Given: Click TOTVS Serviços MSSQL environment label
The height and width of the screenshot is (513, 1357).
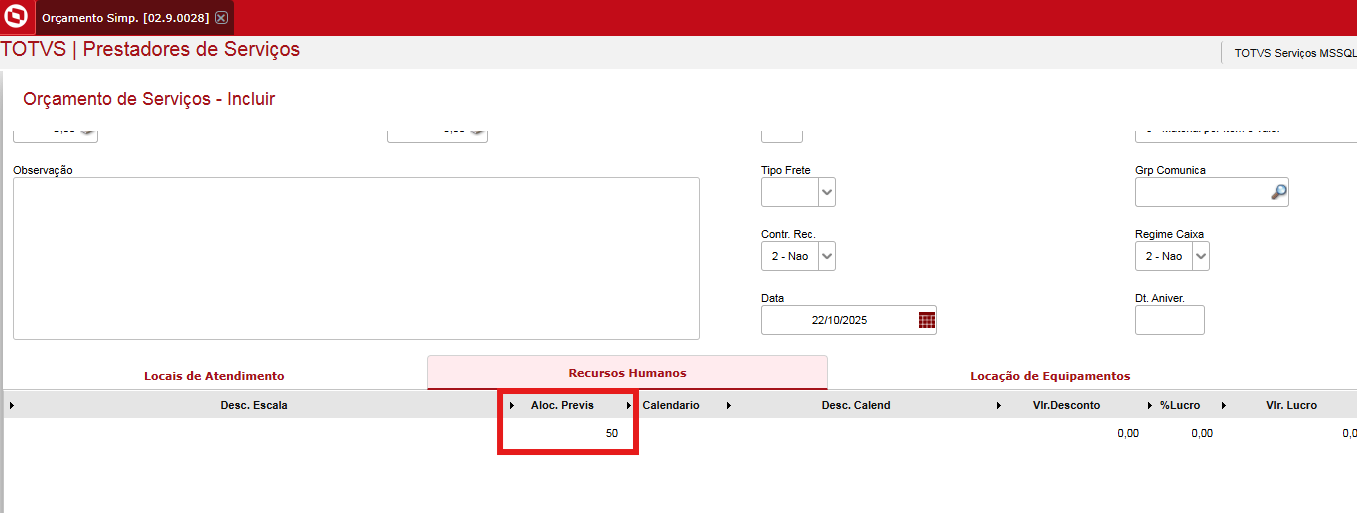Looking at the screenshot, I should point(1295,53).
